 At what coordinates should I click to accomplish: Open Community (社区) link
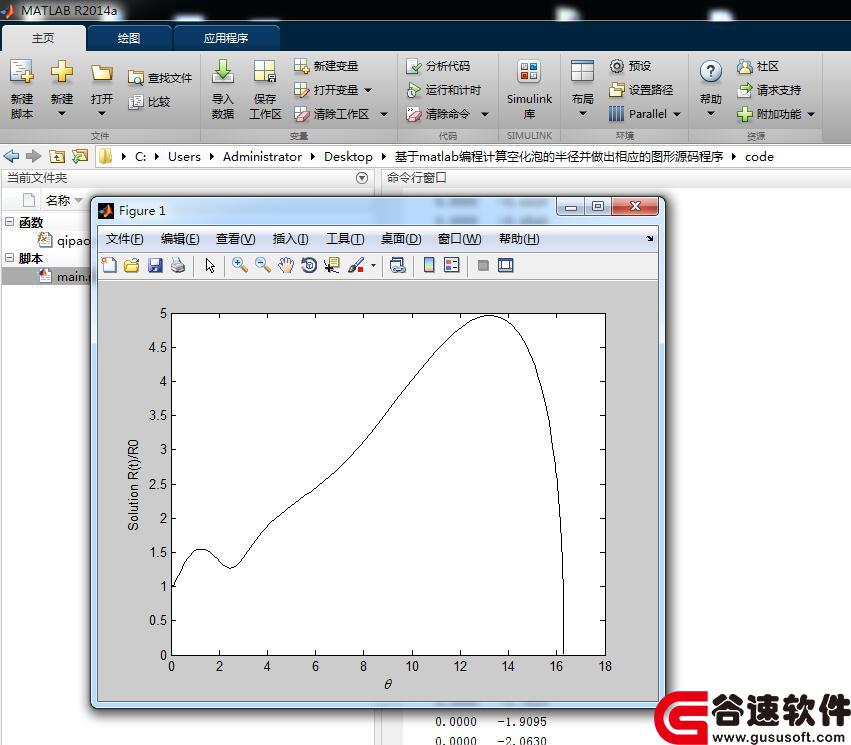tap(758, 66)
